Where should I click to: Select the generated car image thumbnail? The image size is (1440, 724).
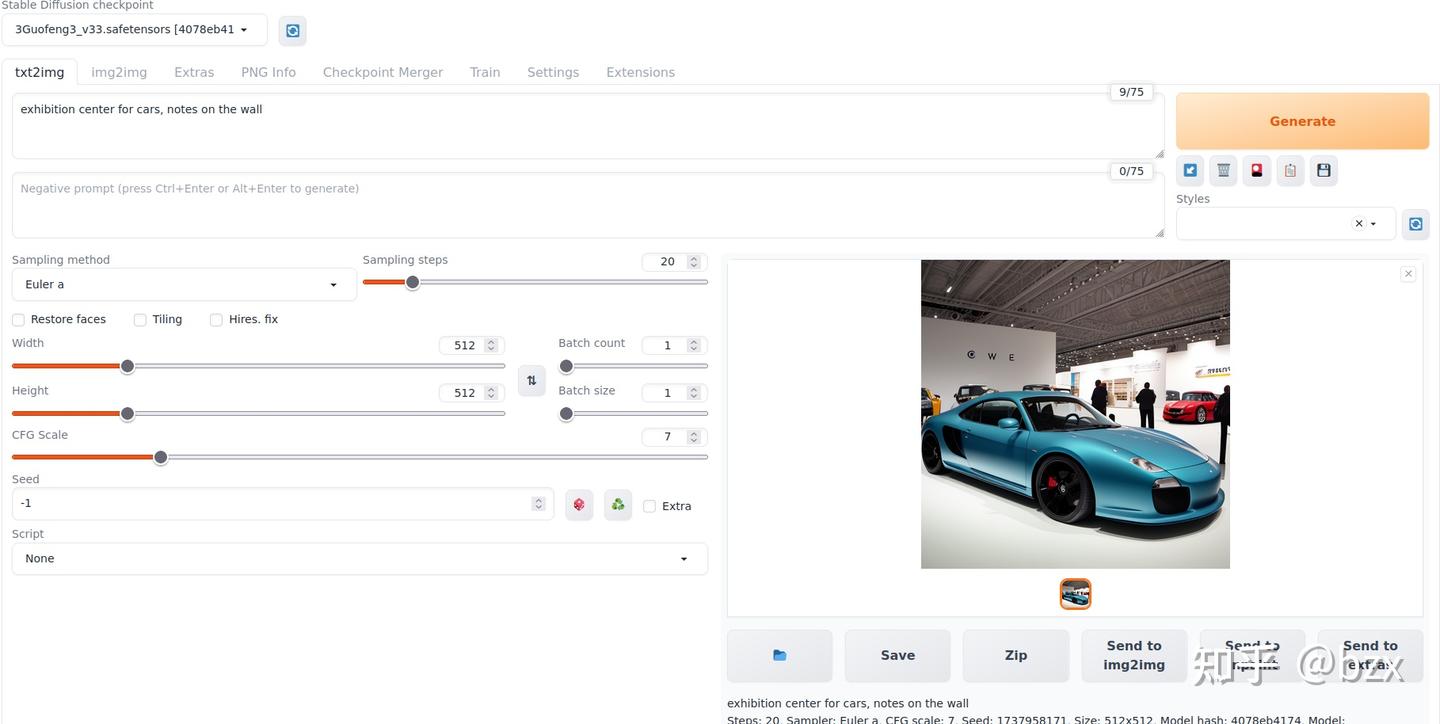tap(1075, 594)
